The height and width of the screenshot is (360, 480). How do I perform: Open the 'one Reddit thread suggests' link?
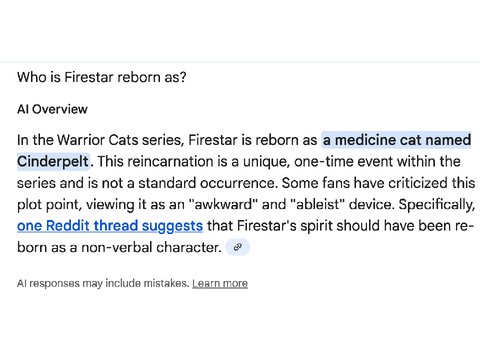click(110, 226)
